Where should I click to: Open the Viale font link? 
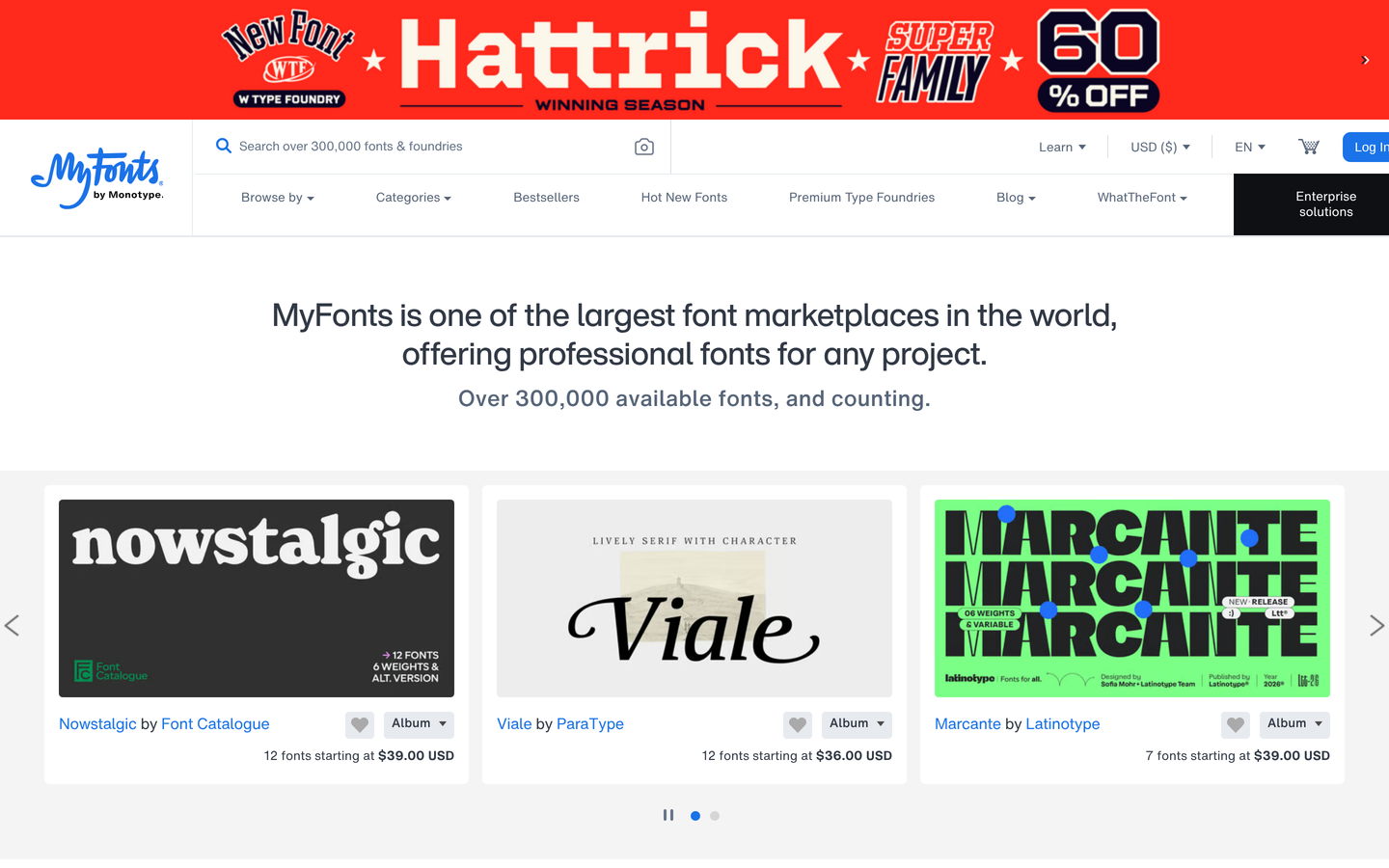point(514,724)
